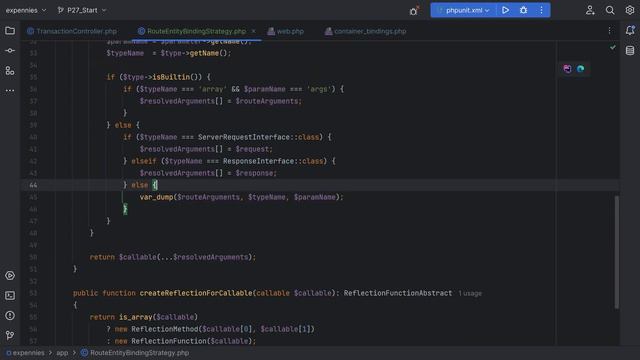Open Search Everywhere magnifier

pyautogui.click(x=610, y=10)
